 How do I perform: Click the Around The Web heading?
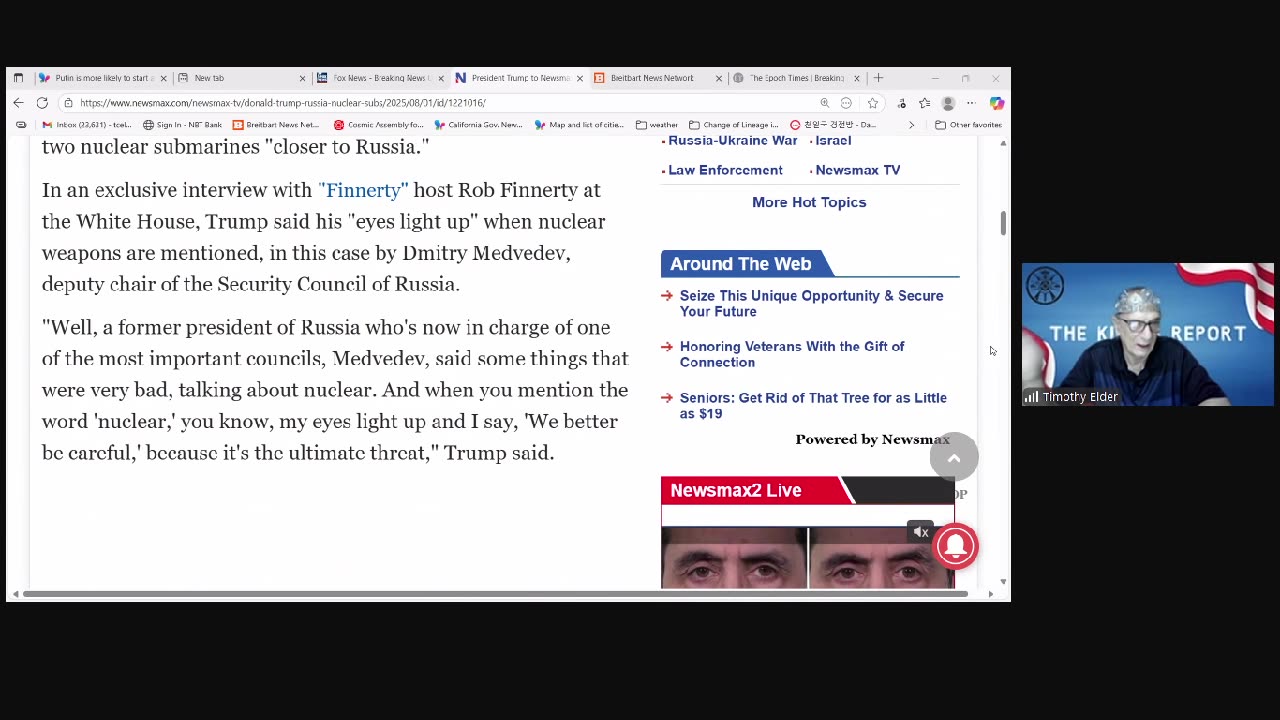(740, 264)
